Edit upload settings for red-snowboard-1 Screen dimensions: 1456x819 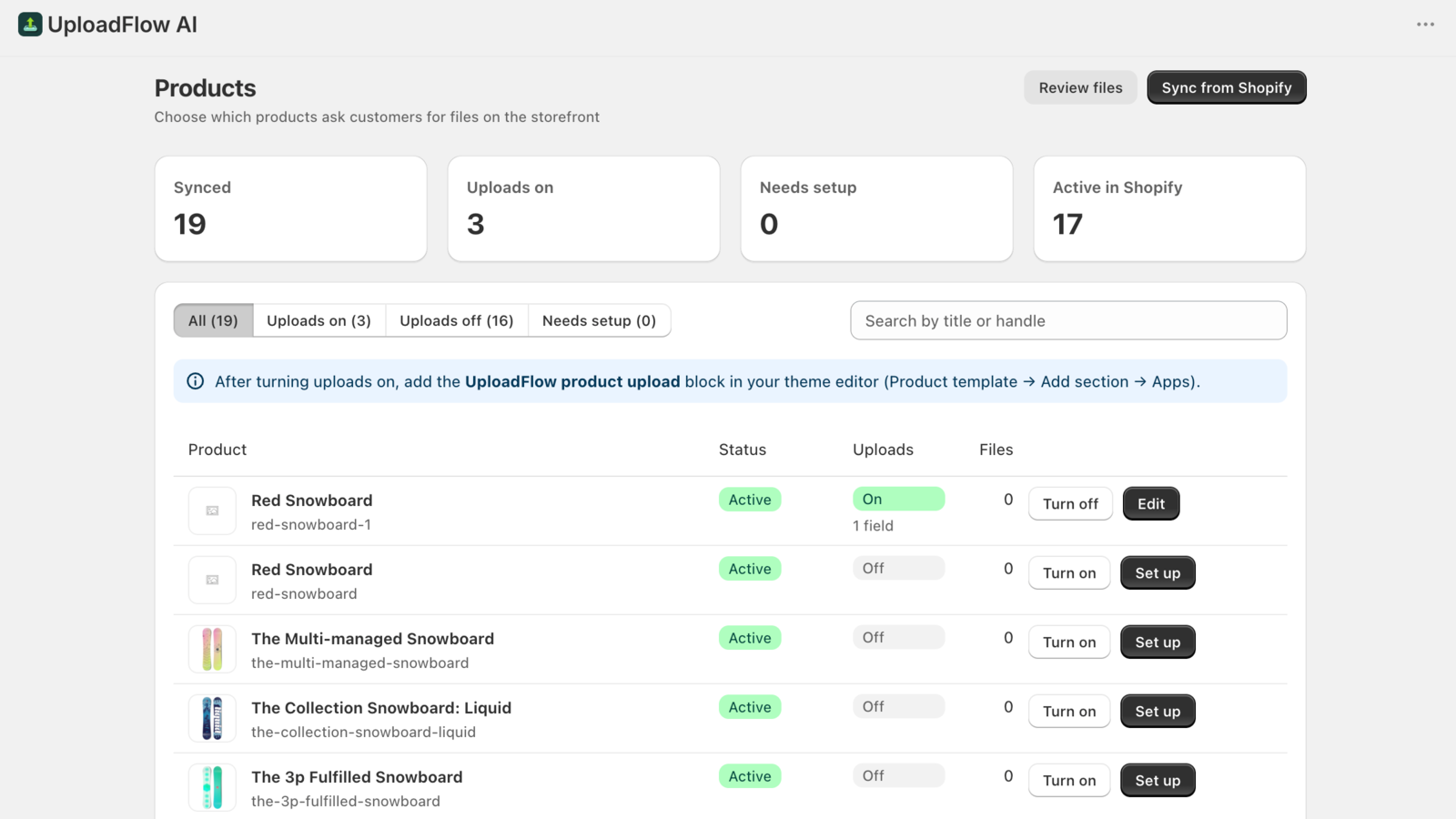coord(1151,503)
